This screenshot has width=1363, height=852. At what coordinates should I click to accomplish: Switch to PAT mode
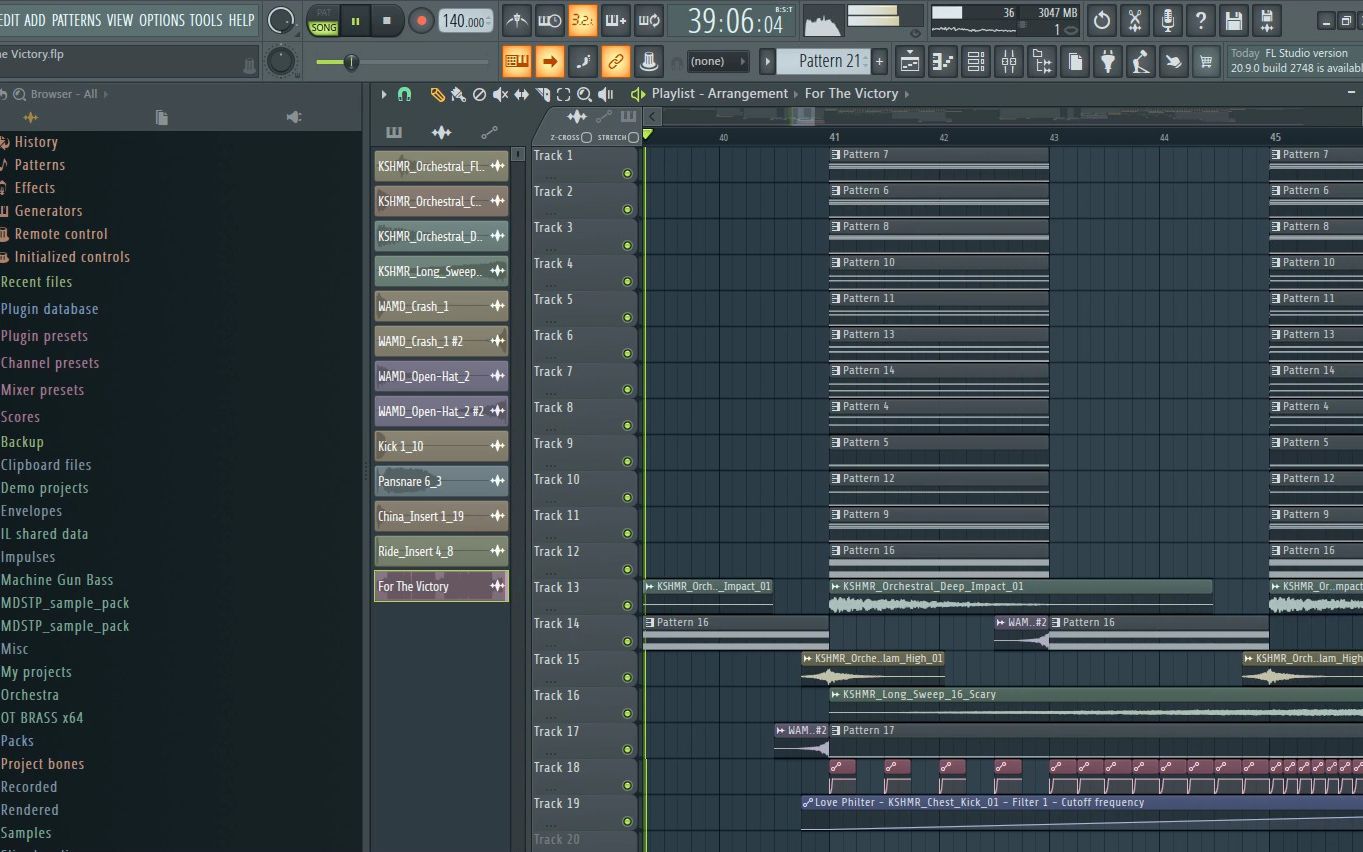click(x=324, y=13)
